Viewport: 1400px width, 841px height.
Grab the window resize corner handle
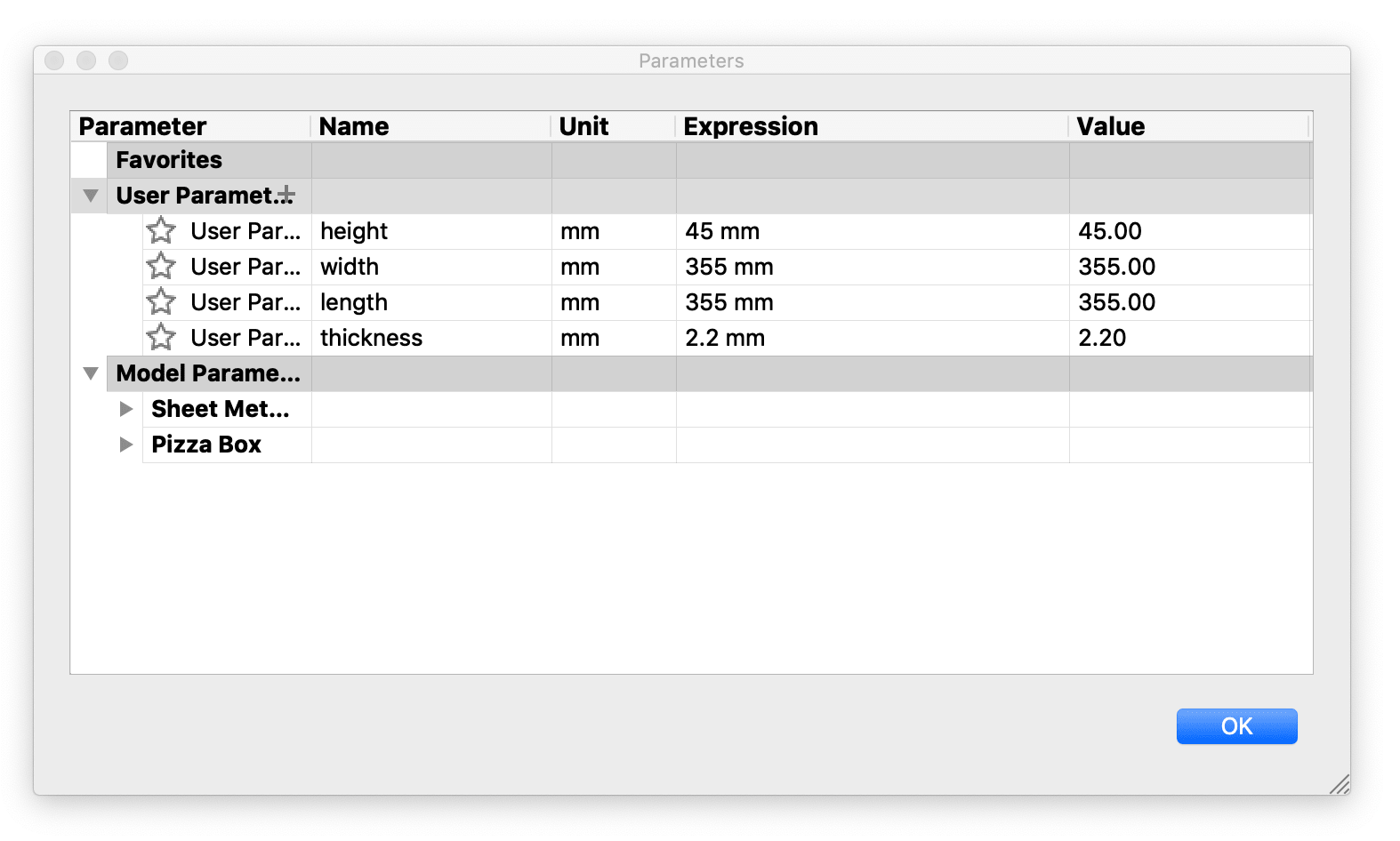click(1340, 784)
